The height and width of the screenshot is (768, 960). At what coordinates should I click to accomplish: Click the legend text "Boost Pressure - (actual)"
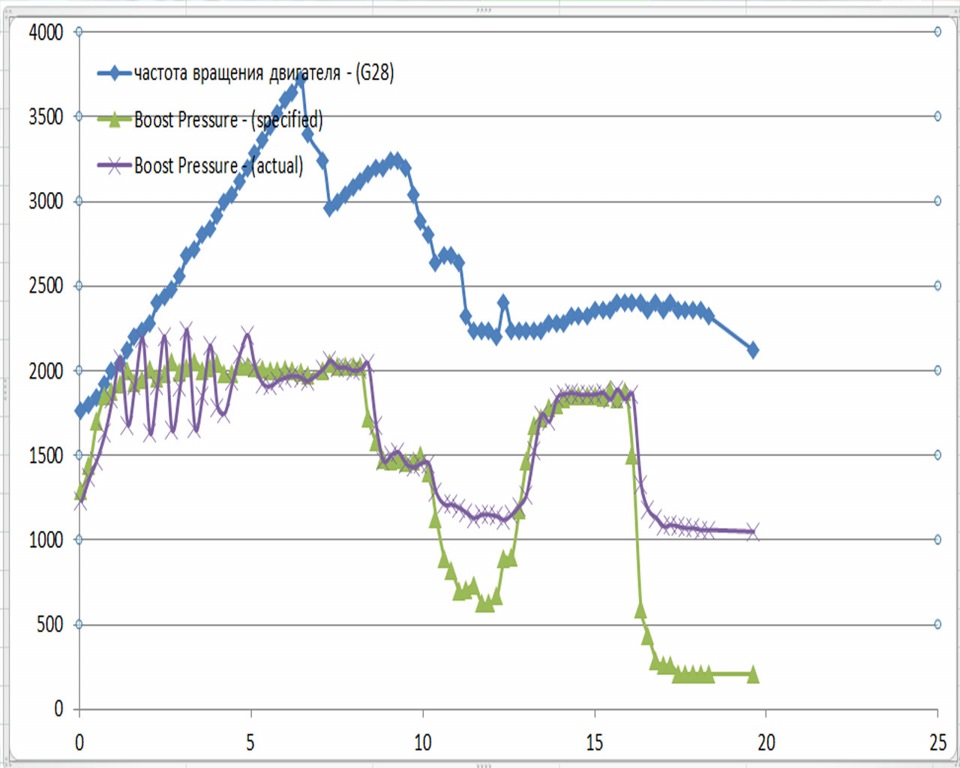coord(219,165)
